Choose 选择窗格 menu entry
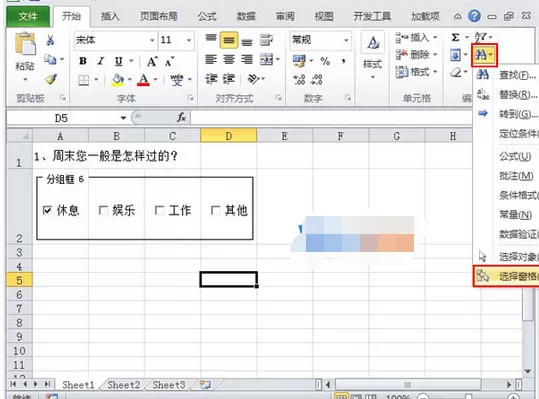This screenshot has height=399, width=539. [507, 276]
